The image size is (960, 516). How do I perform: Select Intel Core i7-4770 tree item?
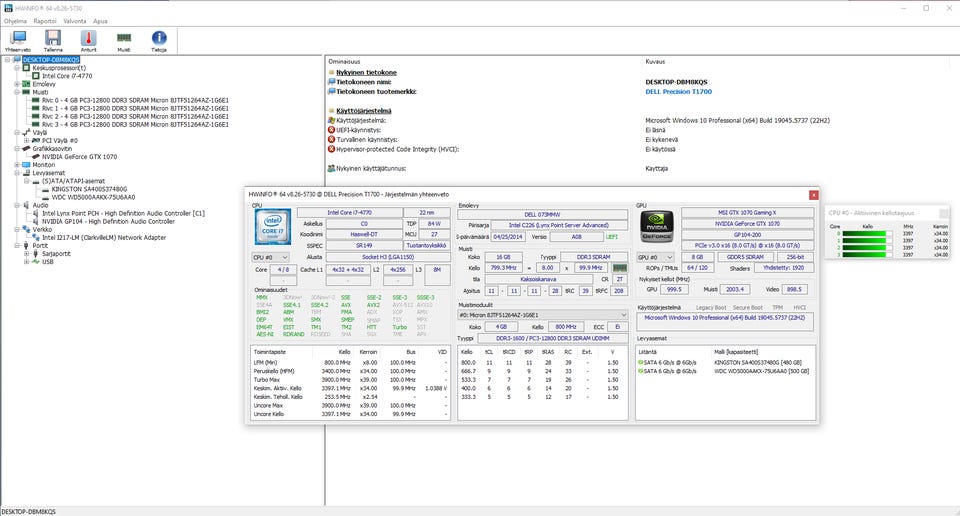click(x=68, y=76)
